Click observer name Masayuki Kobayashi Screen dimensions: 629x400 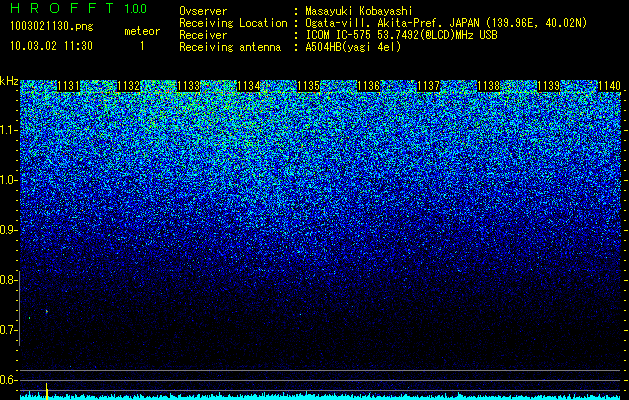point(359,11)
